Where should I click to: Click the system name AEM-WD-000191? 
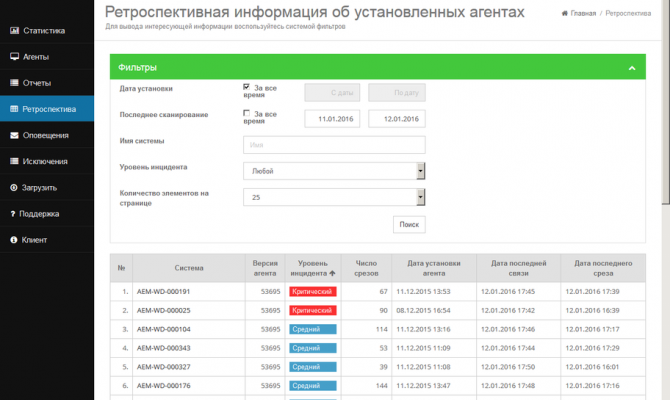pos(163,291)
